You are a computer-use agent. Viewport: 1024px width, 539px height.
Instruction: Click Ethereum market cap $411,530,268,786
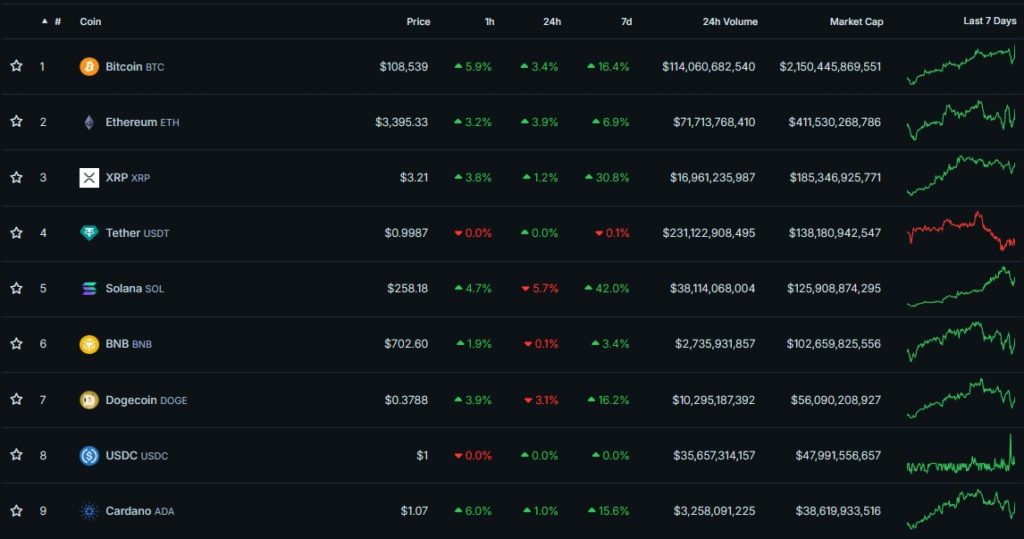(835, 122)
